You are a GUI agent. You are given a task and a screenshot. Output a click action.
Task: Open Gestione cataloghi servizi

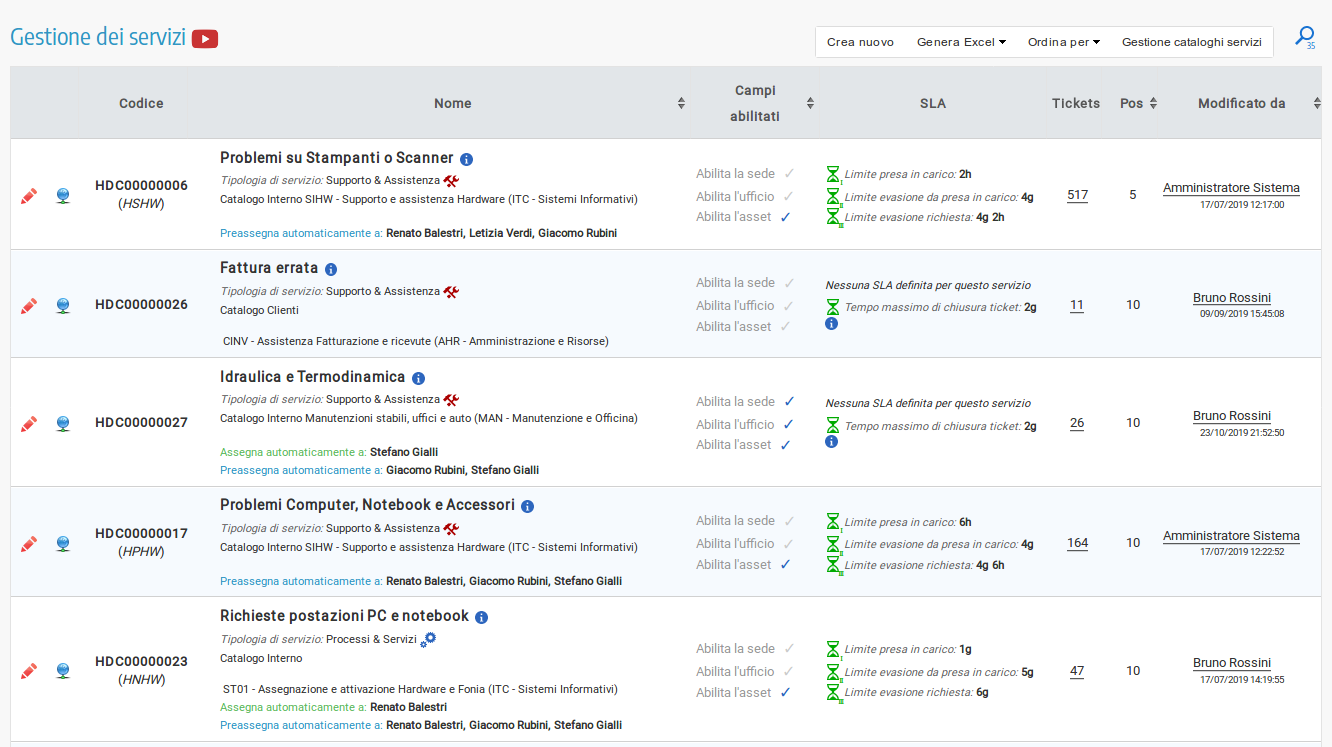(x=1191, y=42)
